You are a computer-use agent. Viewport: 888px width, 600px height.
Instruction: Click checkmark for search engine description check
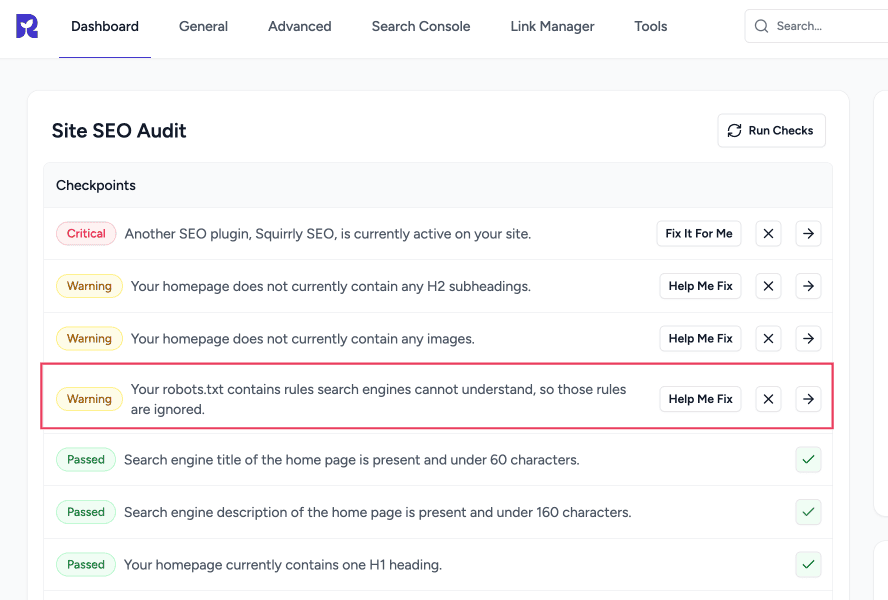coord(808,512)
